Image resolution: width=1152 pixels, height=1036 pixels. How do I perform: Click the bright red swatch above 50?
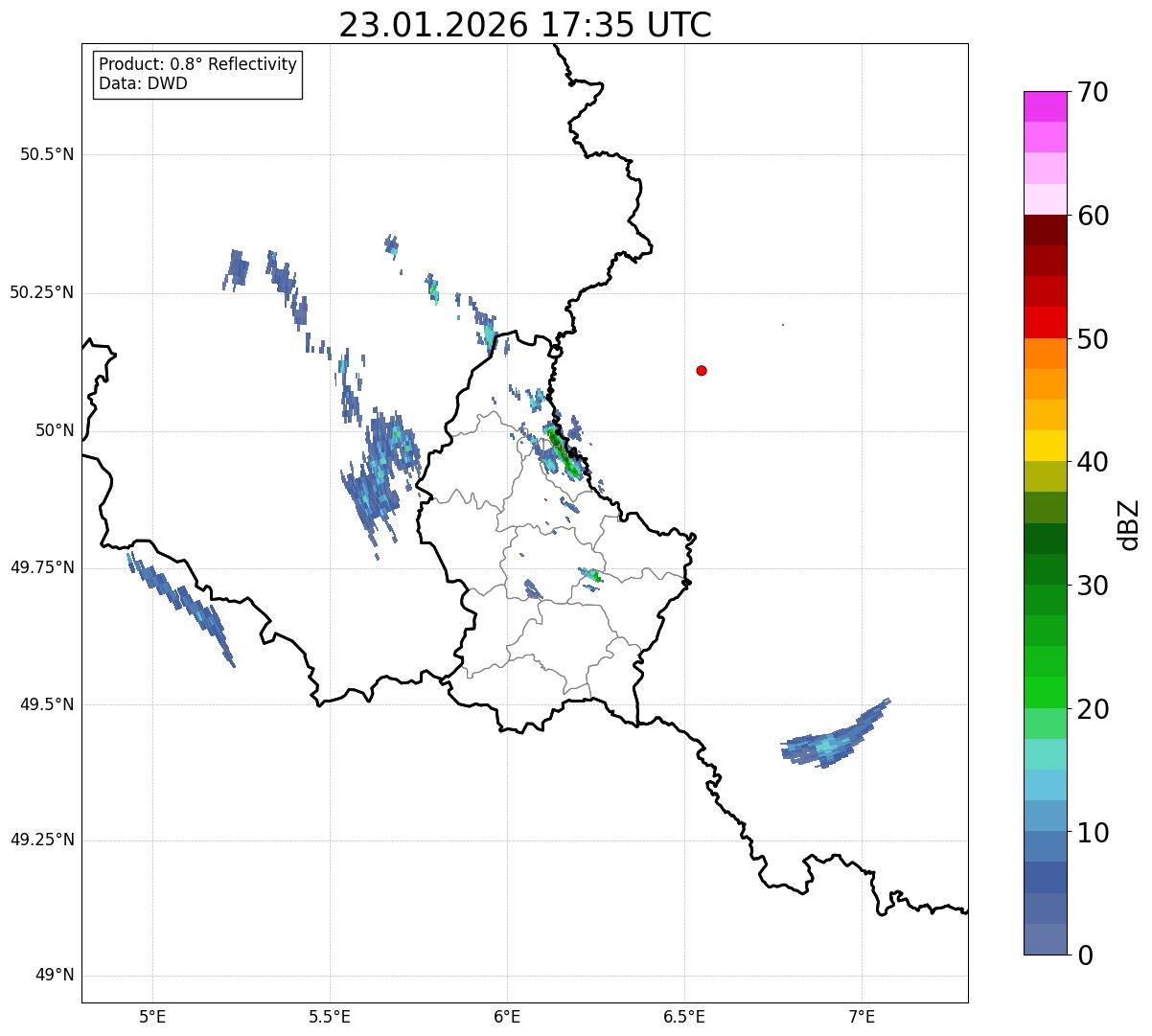click(1046, 322)
